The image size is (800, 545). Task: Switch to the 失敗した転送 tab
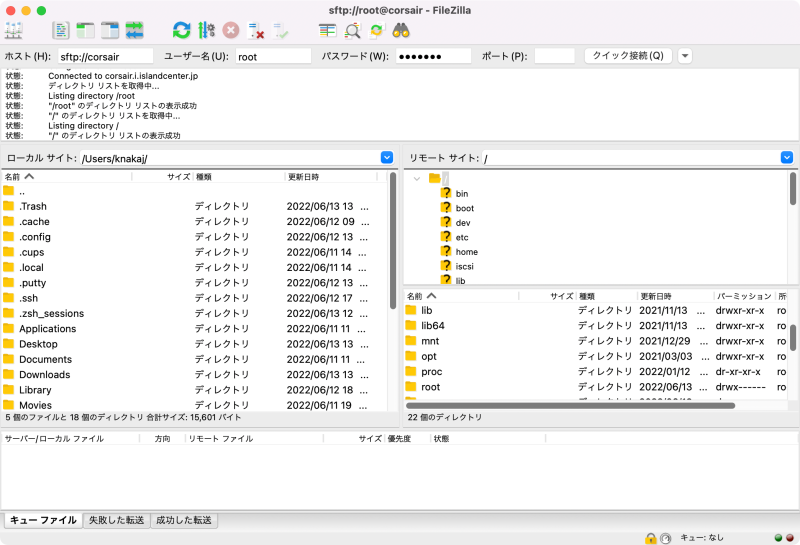point(116,520)
